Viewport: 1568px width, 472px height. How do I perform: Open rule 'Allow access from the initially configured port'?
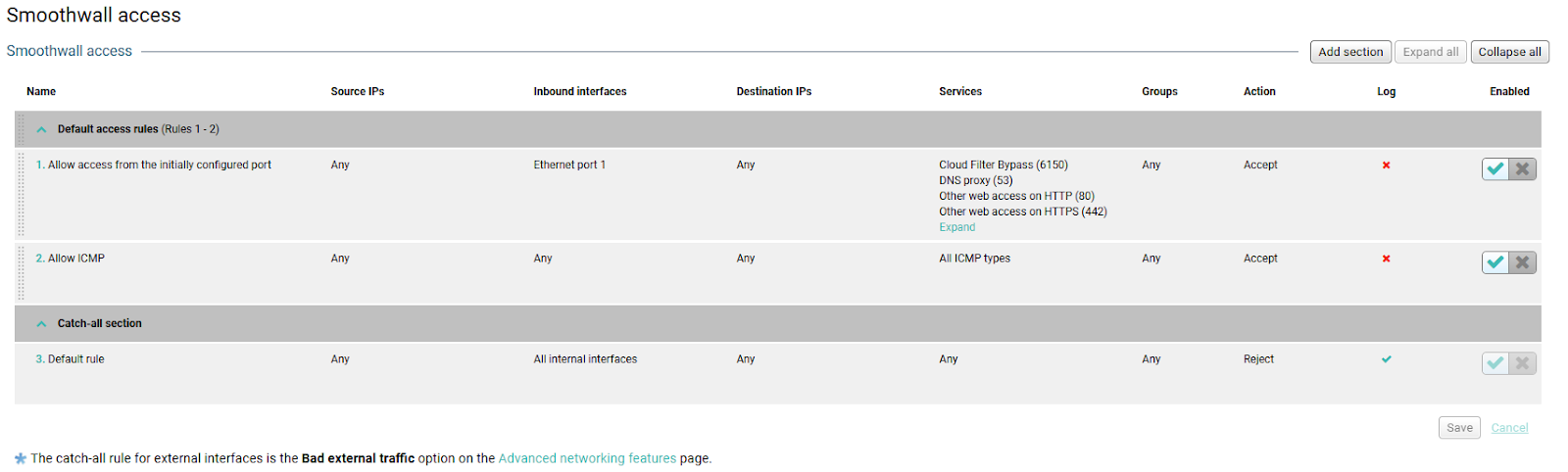[x=159, y=165]
